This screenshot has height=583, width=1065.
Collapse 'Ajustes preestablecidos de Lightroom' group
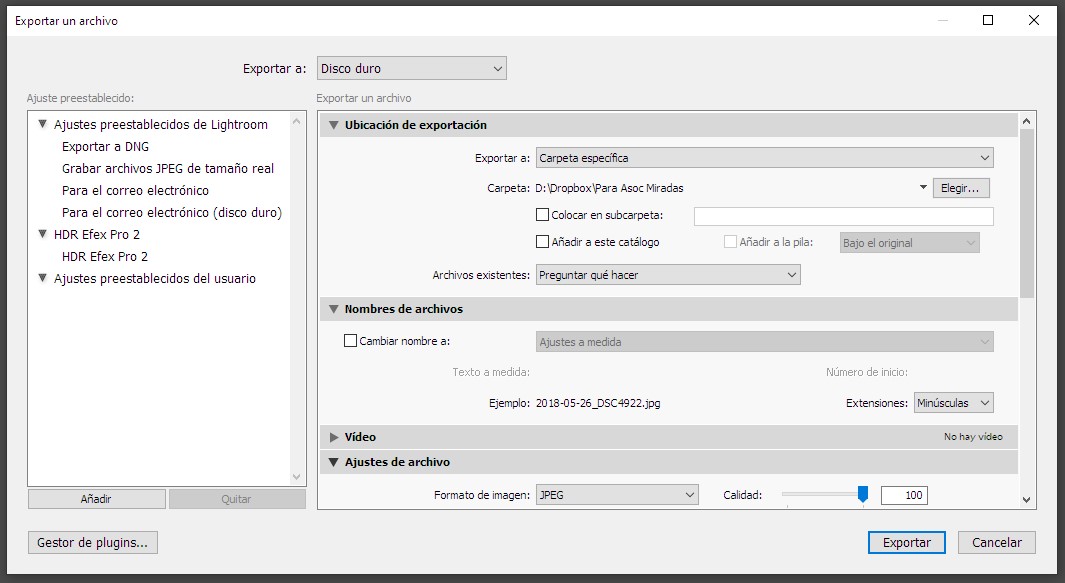[43, 124]
